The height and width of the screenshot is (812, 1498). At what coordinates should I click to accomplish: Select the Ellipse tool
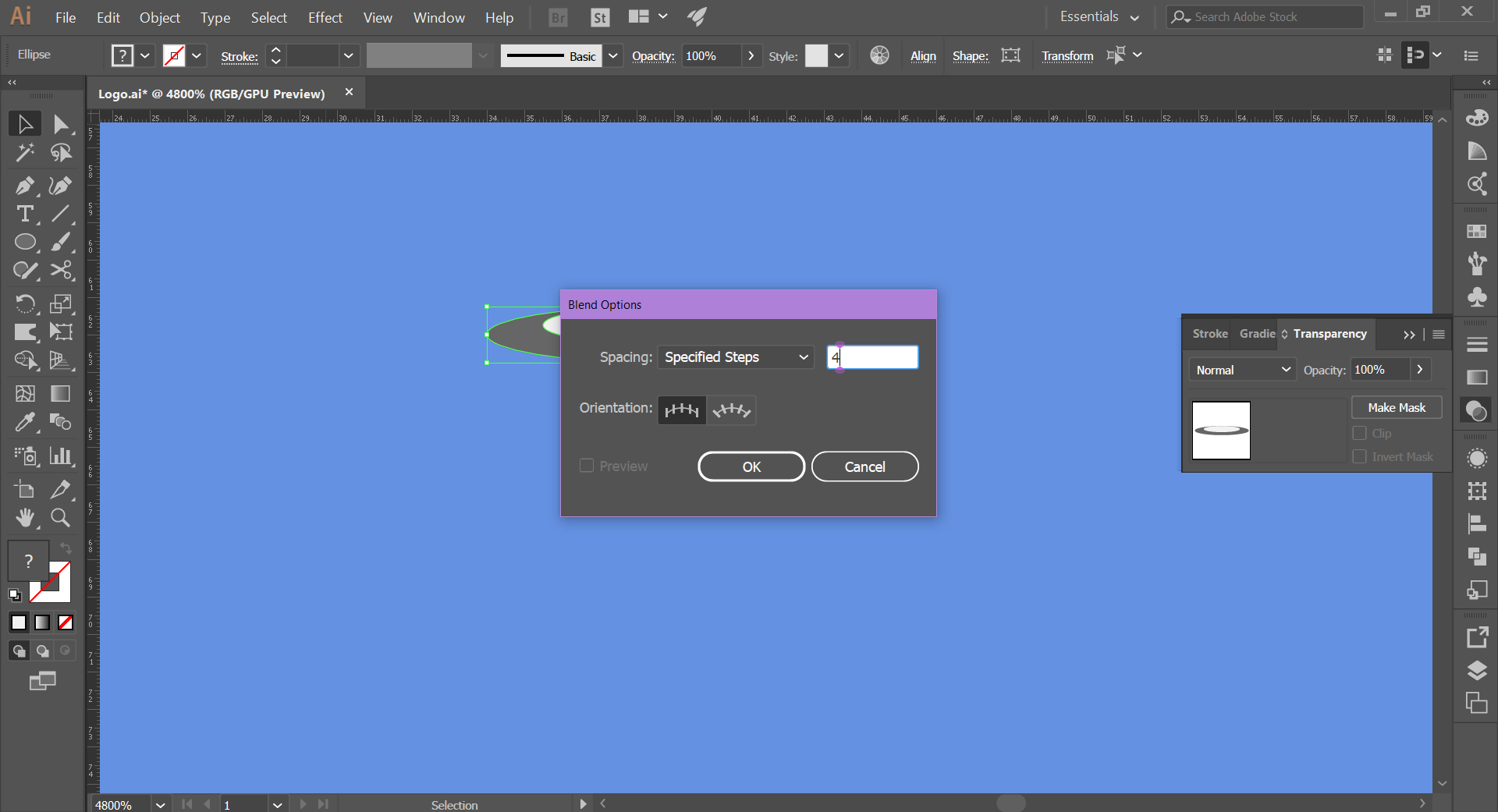pos(25,242)
